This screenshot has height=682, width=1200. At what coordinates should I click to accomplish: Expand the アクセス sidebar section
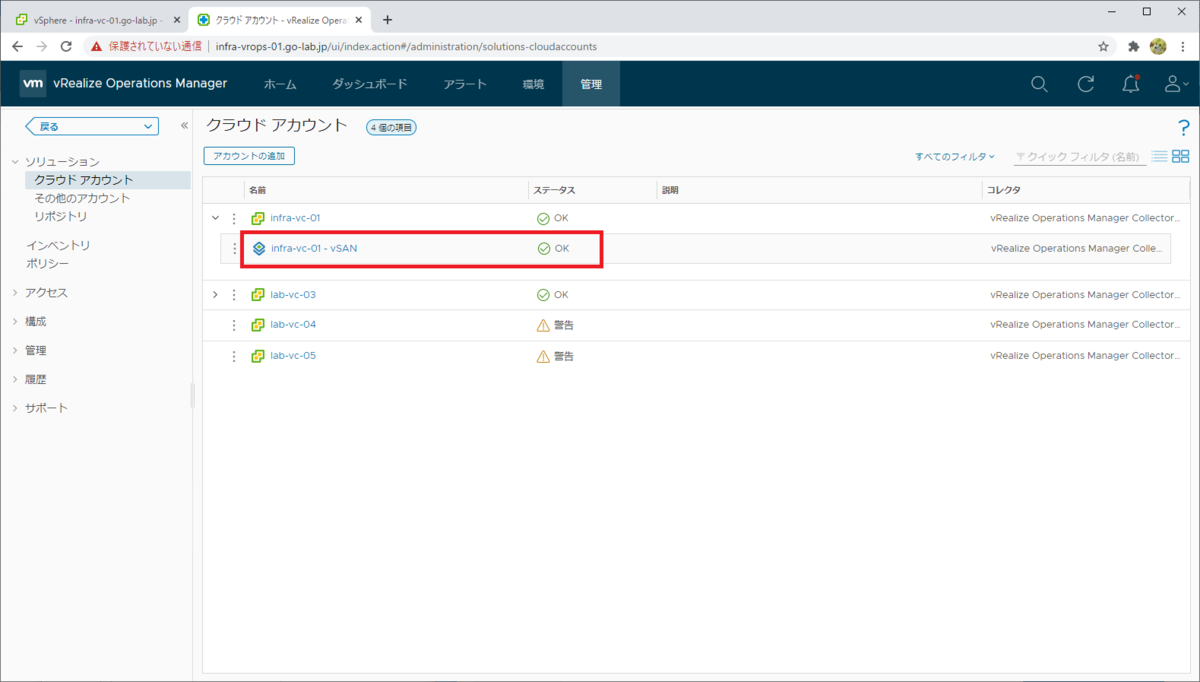point(15,293)
